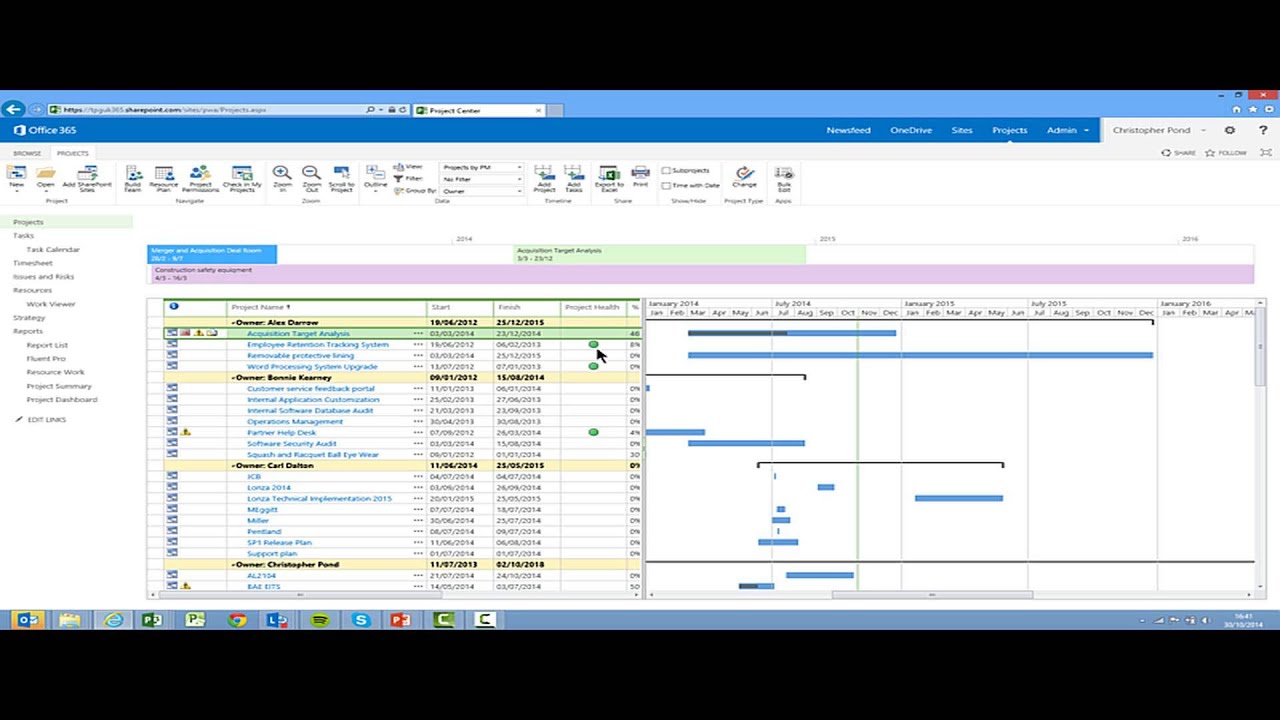Click the Gantt vertical scrollbar
Image resolution: width=1280 pixels, height=720 pixels.
tap(1260, 347)
